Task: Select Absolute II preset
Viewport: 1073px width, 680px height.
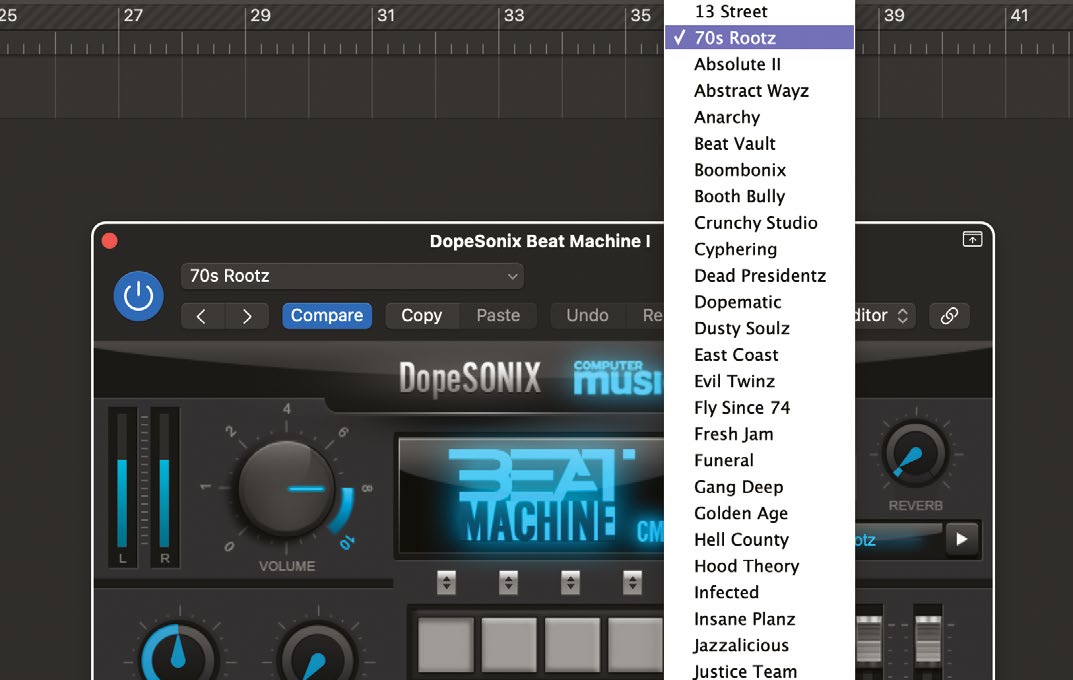Action: click(x=759, y=64)
